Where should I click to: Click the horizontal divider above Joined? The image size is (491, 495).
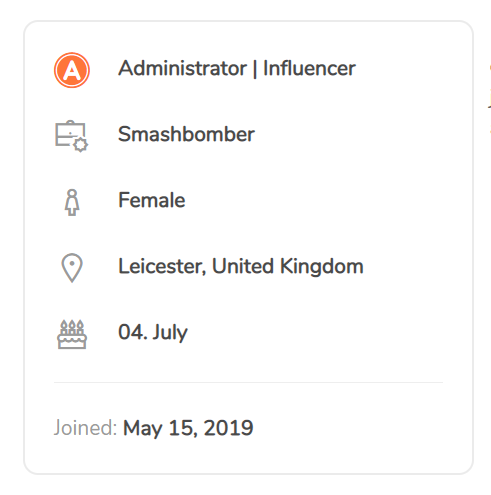(x=248, y=383)
